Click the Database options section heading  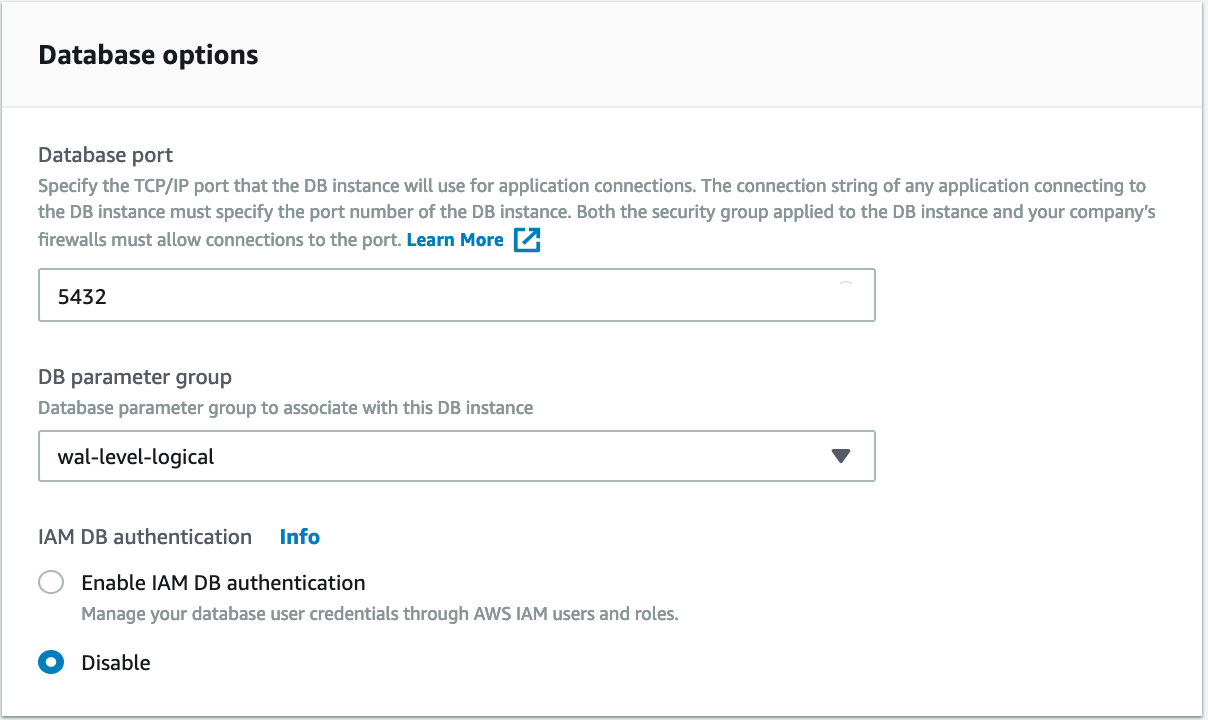click(148, 54)
